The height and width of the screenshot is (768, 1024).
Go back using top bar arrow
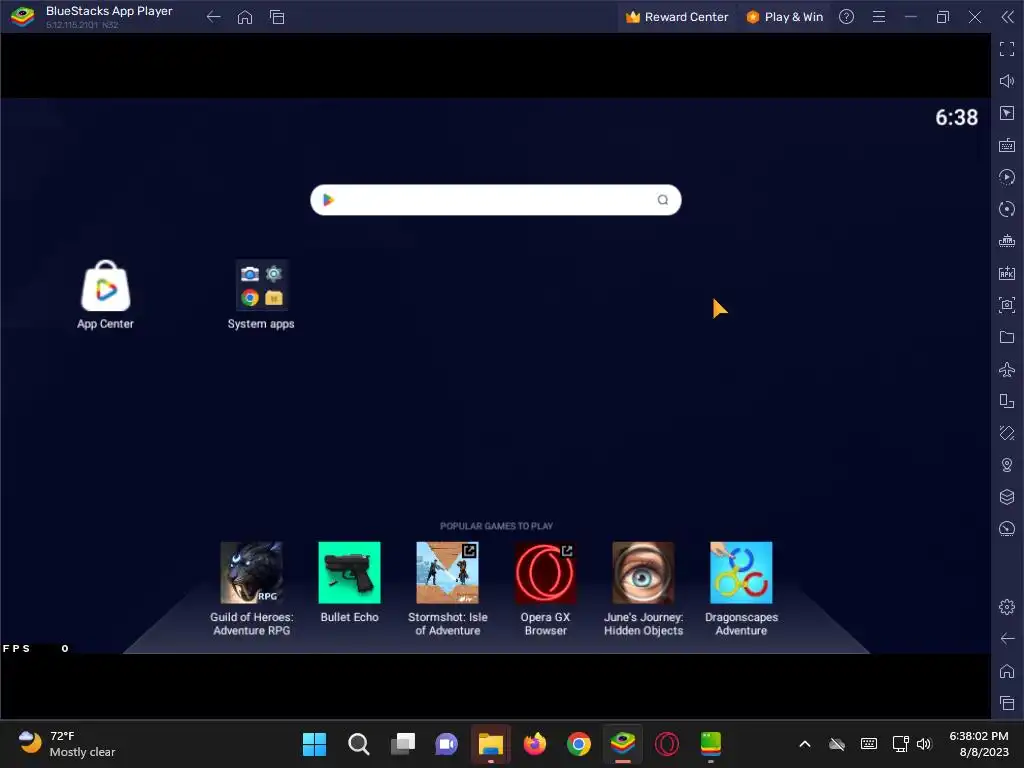click(214, 17)
